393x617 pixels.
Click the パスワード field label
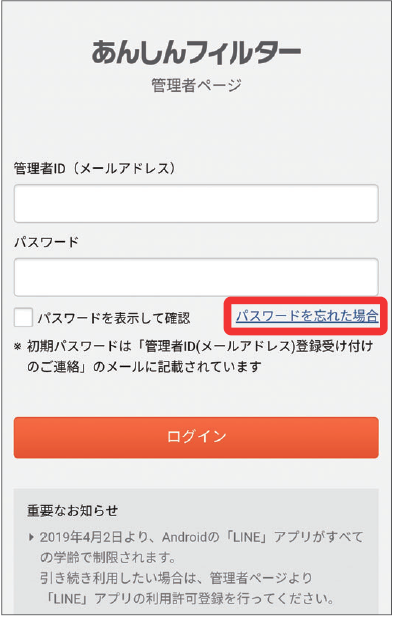(x=46, y=242)
